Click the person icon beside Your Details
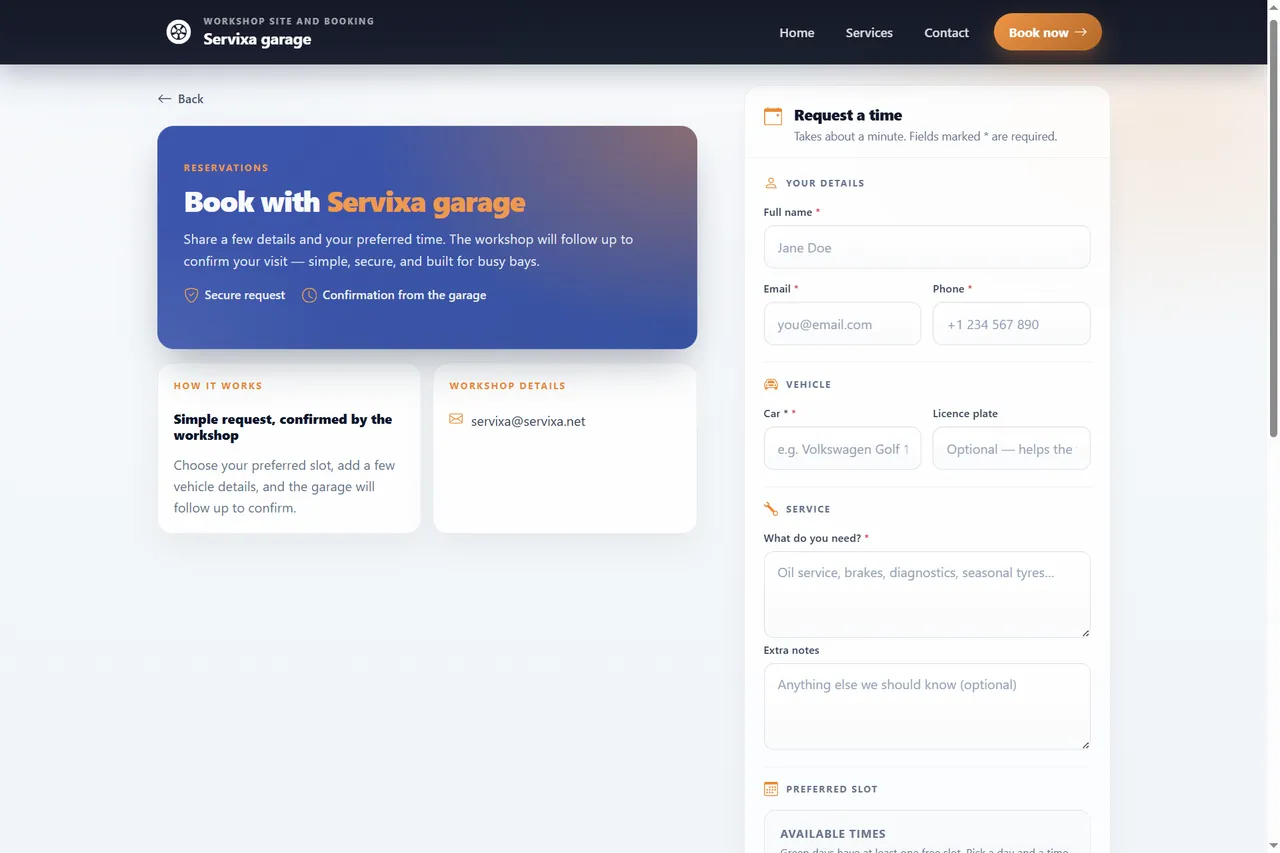 click(771, 183)
